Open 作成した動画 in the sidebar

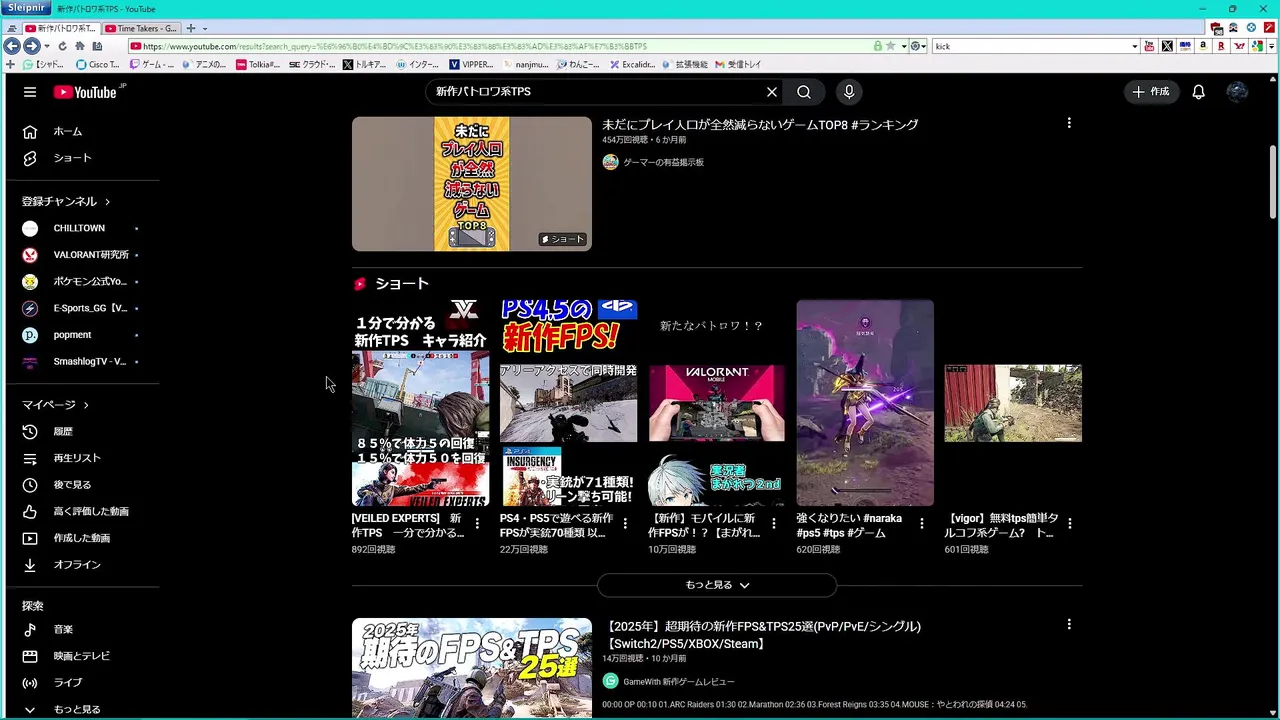[x=83, y=538]
